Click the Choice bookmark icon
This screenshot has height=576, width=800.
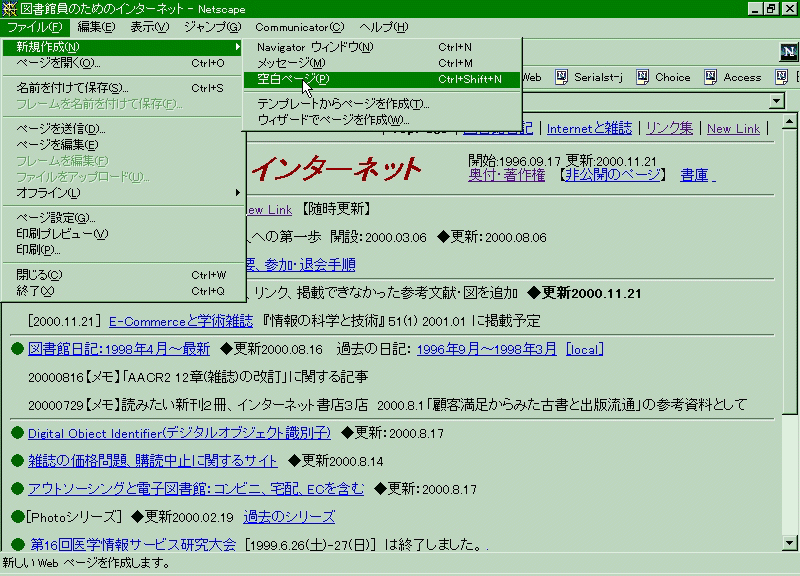click(x=642, y=77)
